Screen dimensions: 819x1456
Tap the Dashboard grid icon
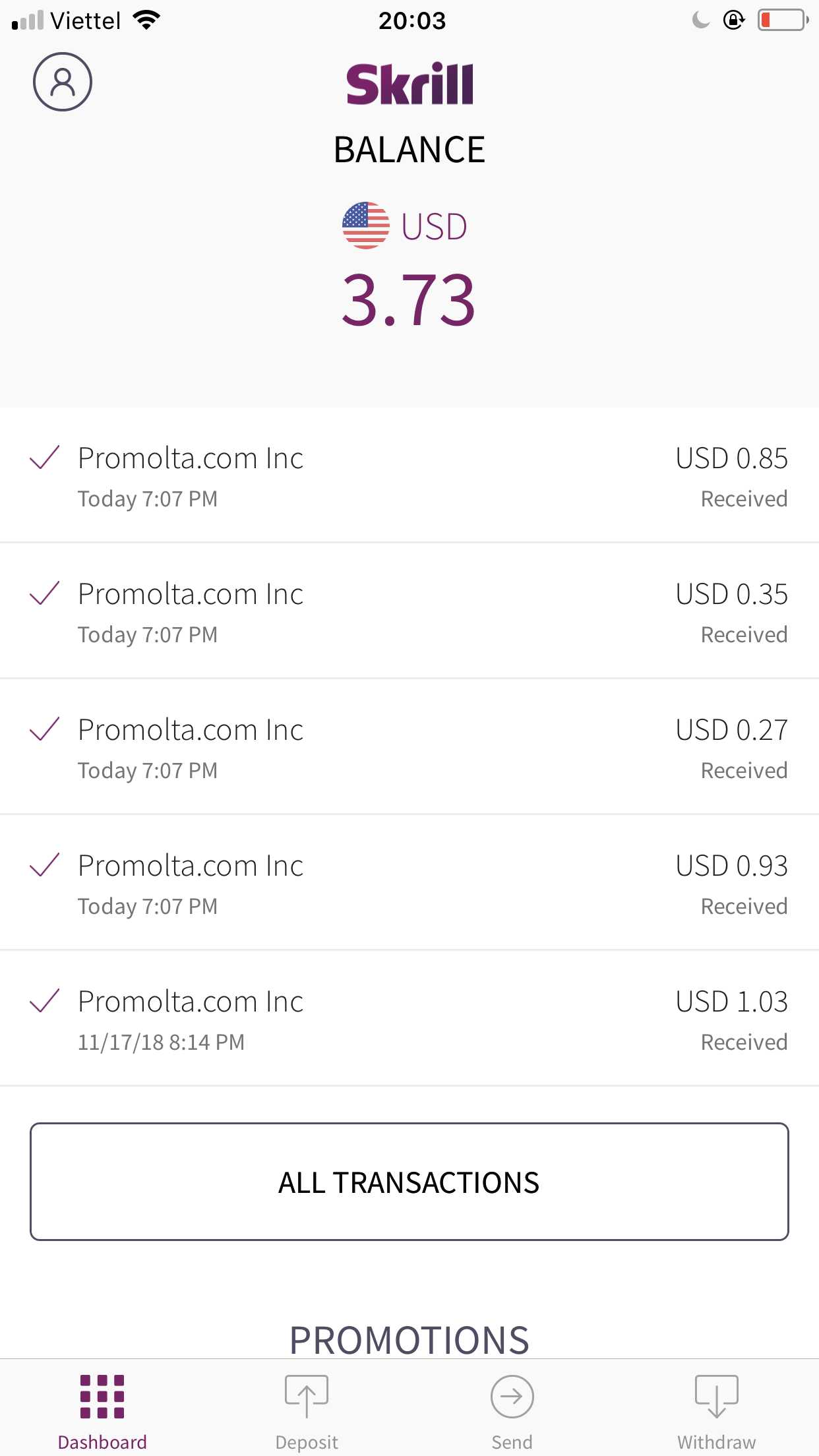(102, 1396)
